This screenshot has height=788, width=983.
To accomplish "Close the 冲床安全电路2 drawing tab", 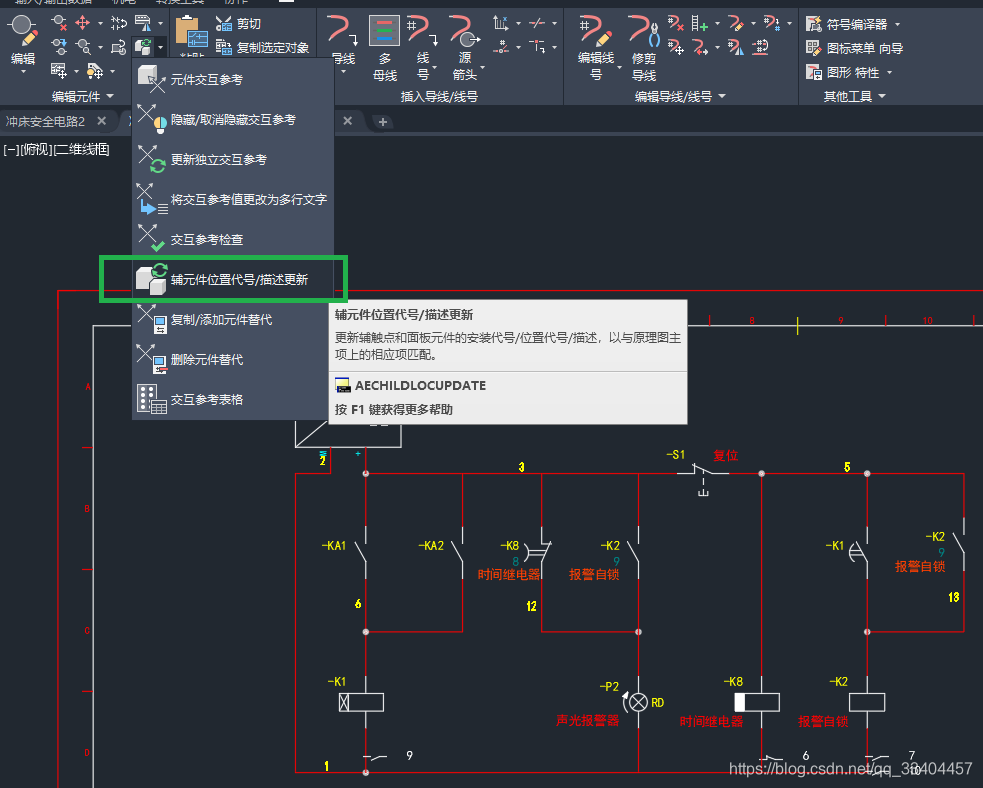I will pos(102,120).
